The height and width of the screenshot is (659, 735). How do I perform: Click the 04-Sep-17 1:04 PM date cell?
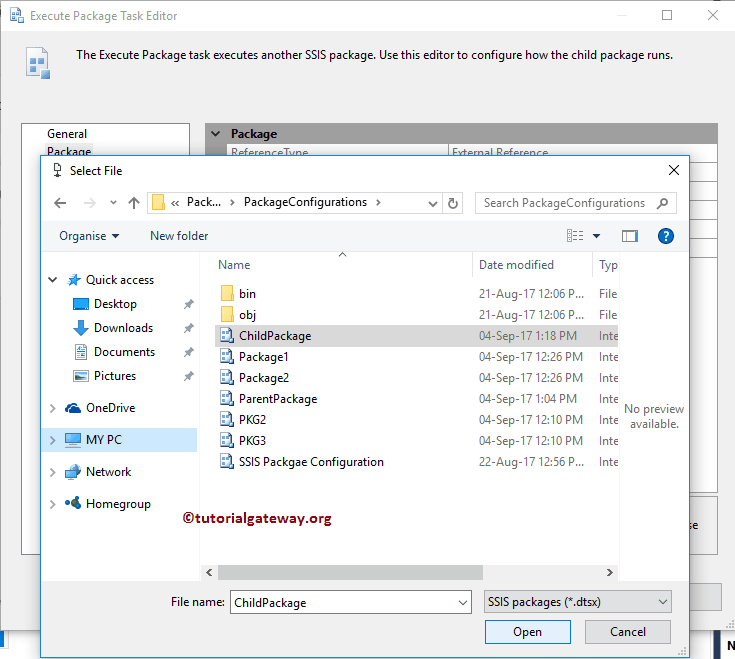point(528,399)
